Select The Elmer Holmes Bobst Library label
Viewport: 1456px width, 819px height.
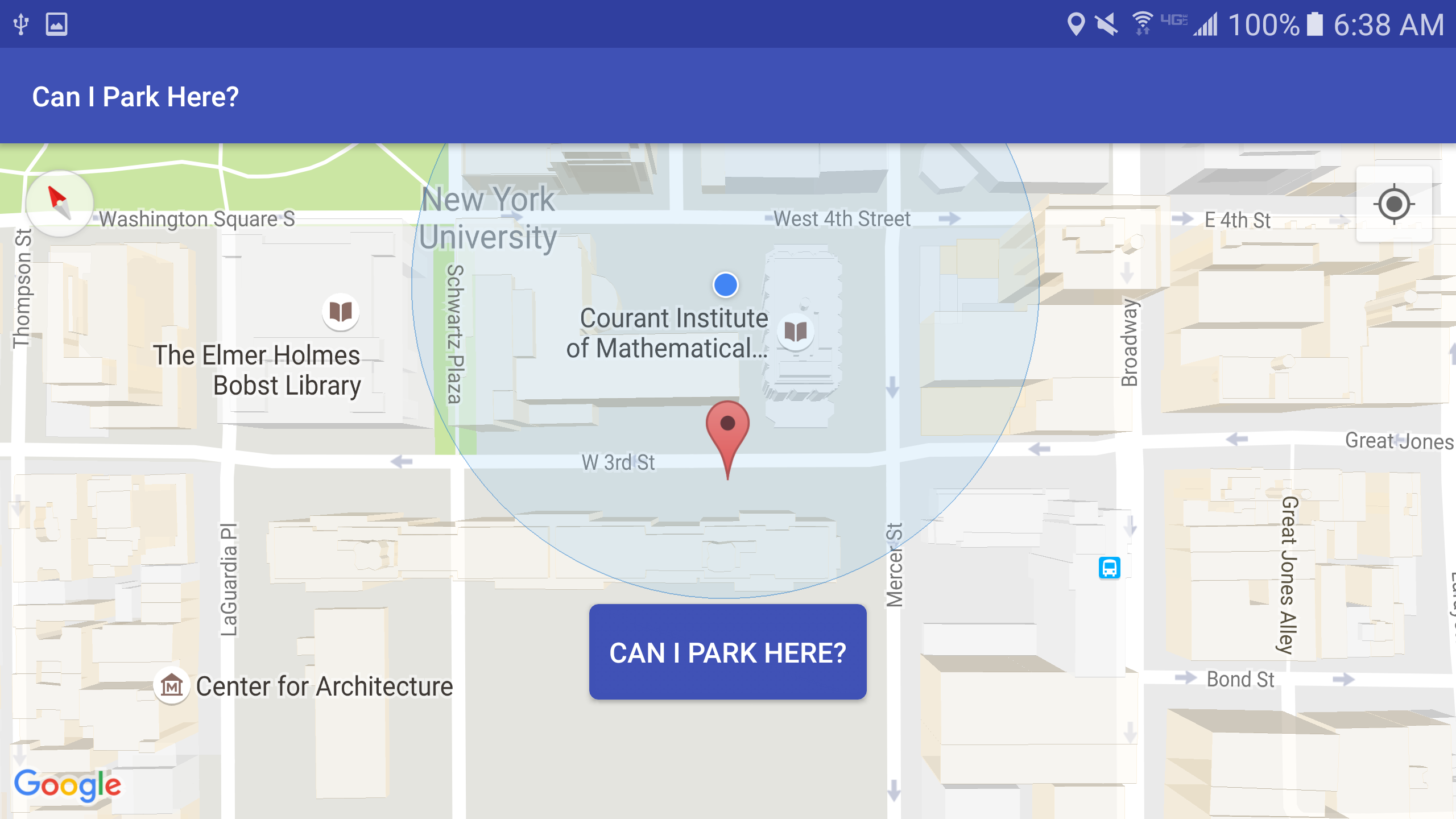pos(257,370)
